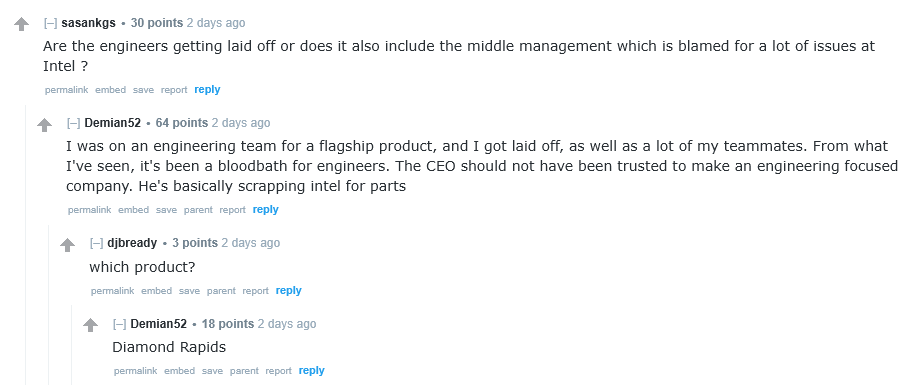Reply to the "which product?" comment

289,290
